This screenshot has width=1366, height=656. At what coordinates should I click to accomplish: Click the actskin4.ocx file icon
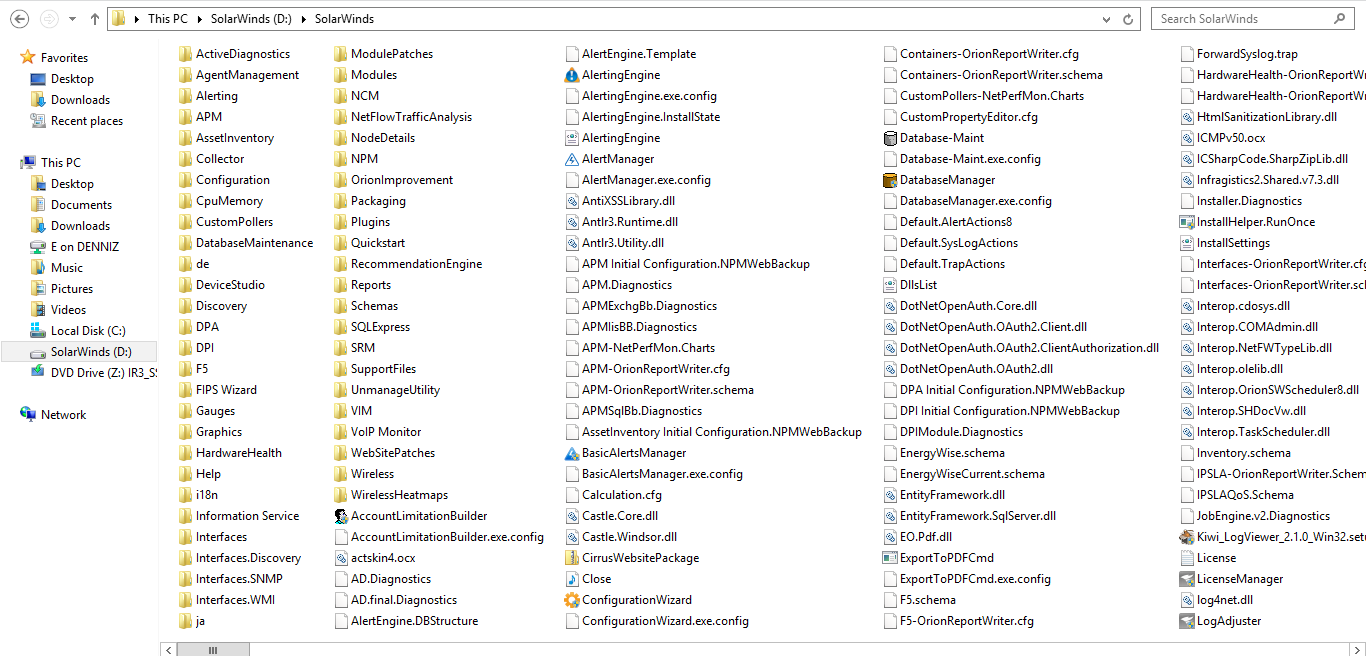341,558
